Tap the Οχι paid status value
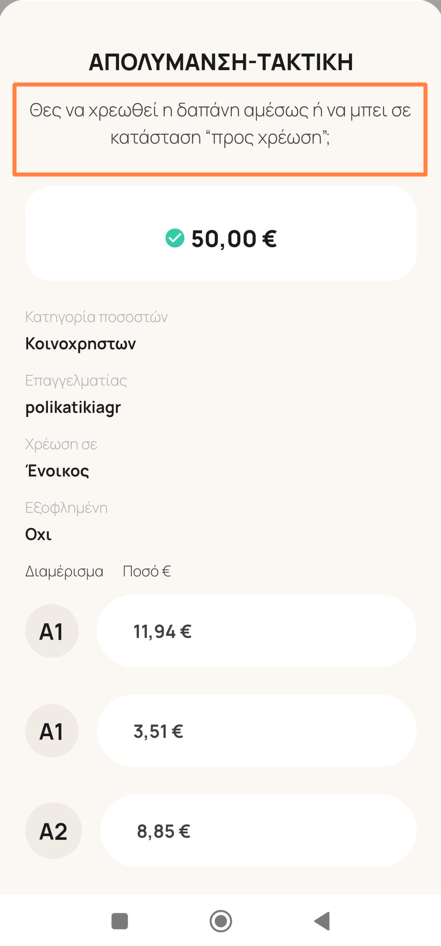 (39, 535)
